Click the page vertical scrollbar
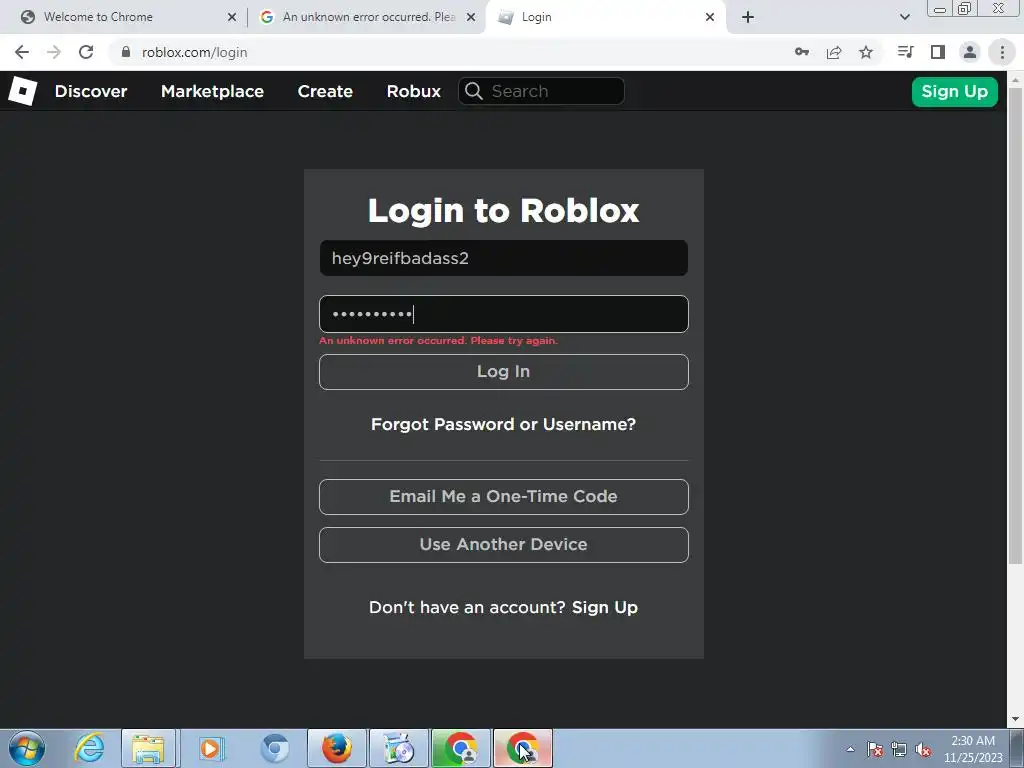Viewport: 1024px width, 768px height. tap(1016, 327)
